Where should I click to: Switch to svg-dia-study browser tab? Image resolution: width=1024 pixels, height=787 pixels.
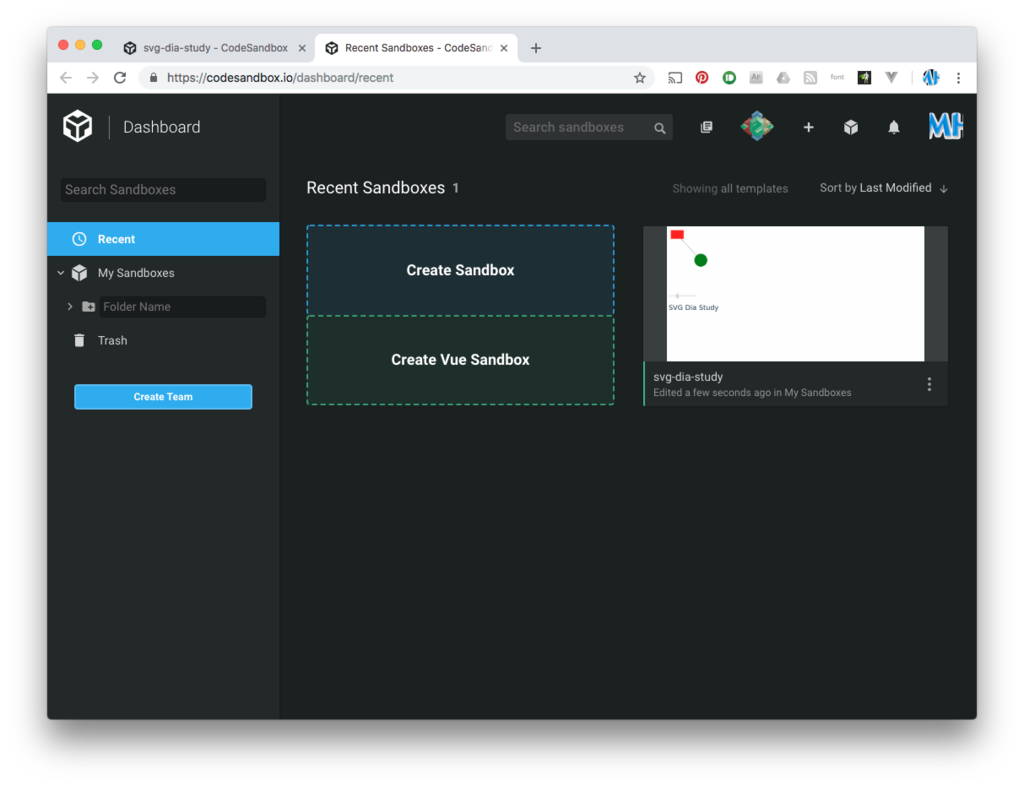[x=216, y=48]
